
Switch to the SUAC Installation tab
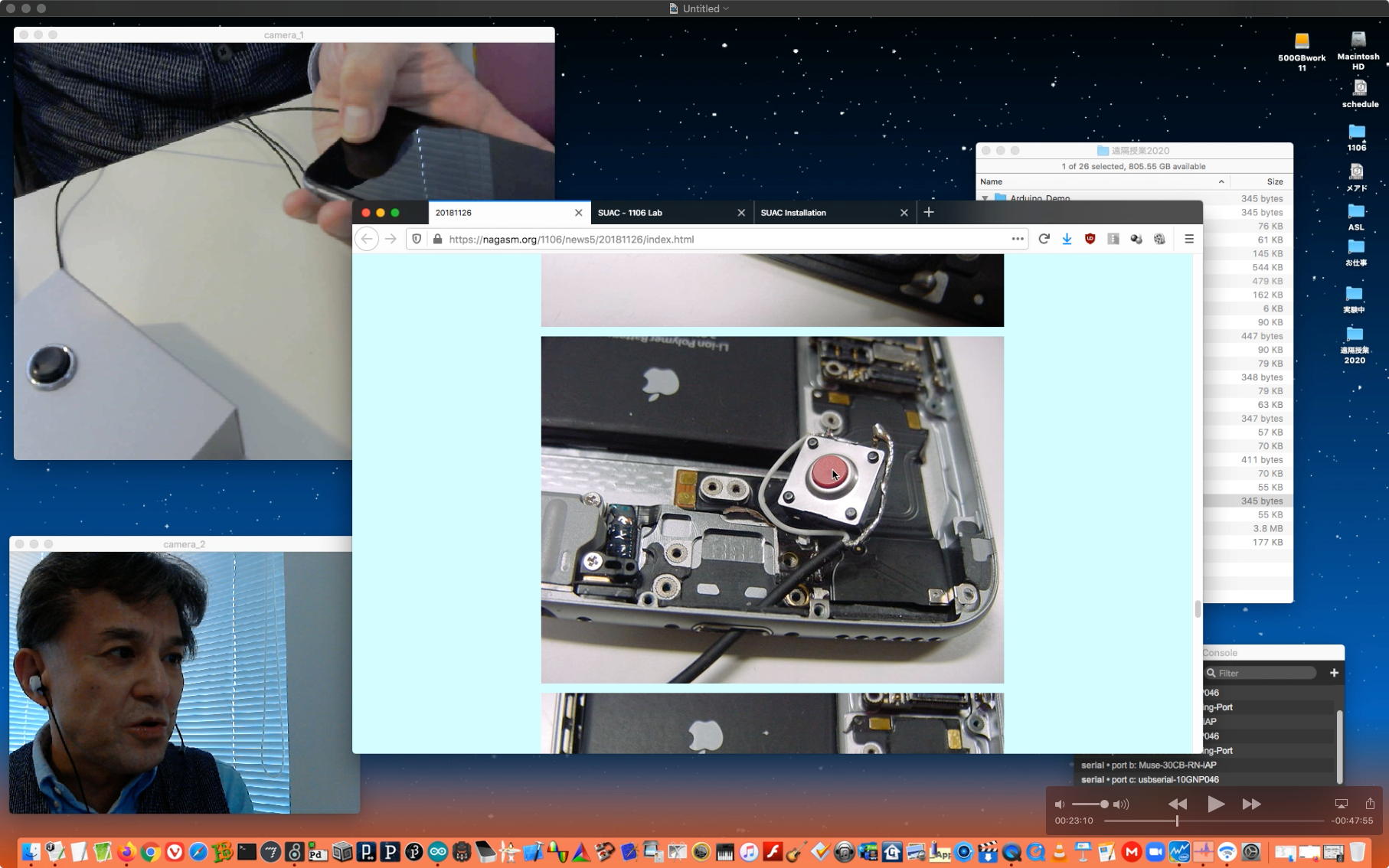pyautogui.click(x=835, y=213)
